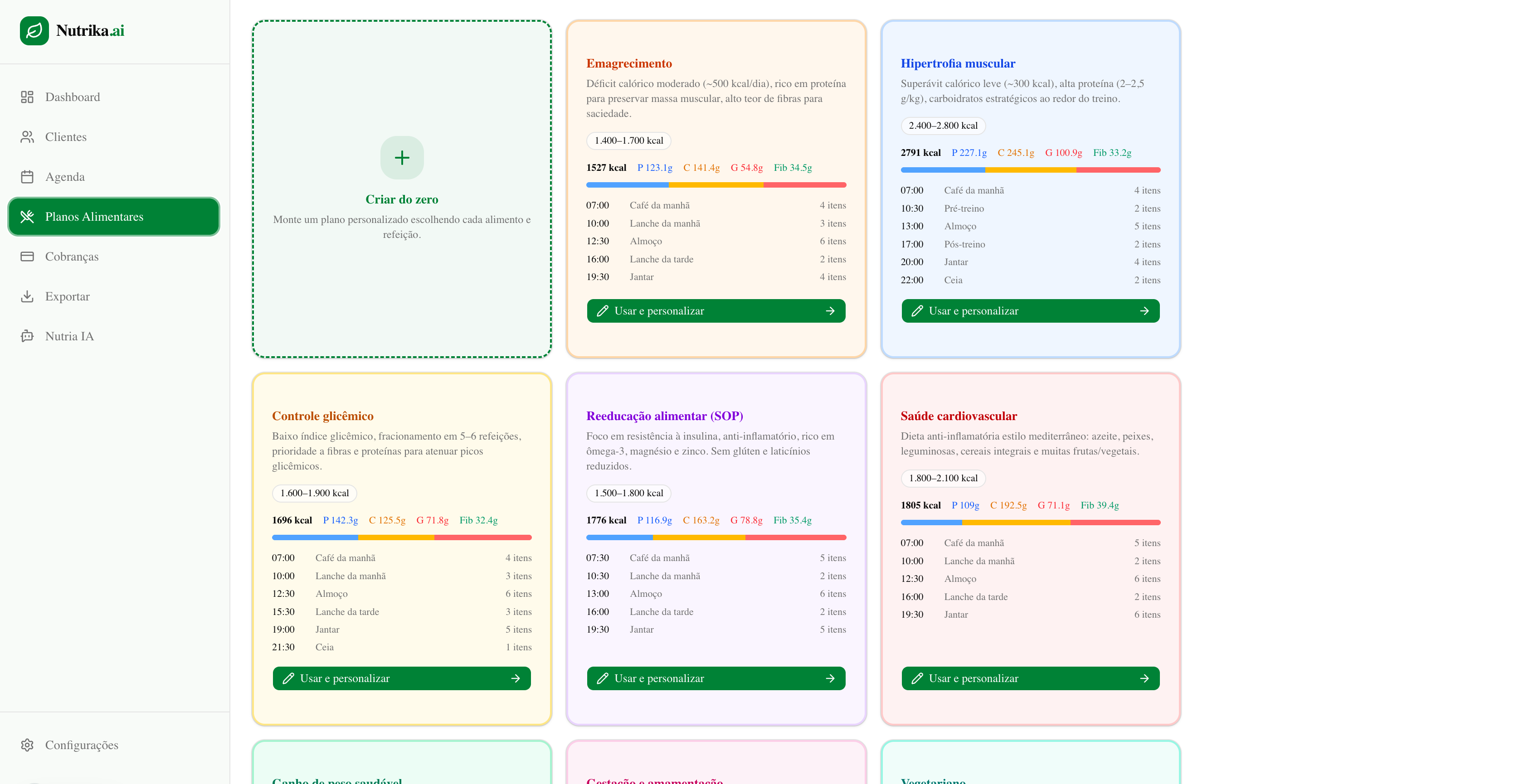Click the 1.600–1.900 kcal badge
Image resolution: width=1519 pixels, height=784 pixels.
(x=314, y=494)
